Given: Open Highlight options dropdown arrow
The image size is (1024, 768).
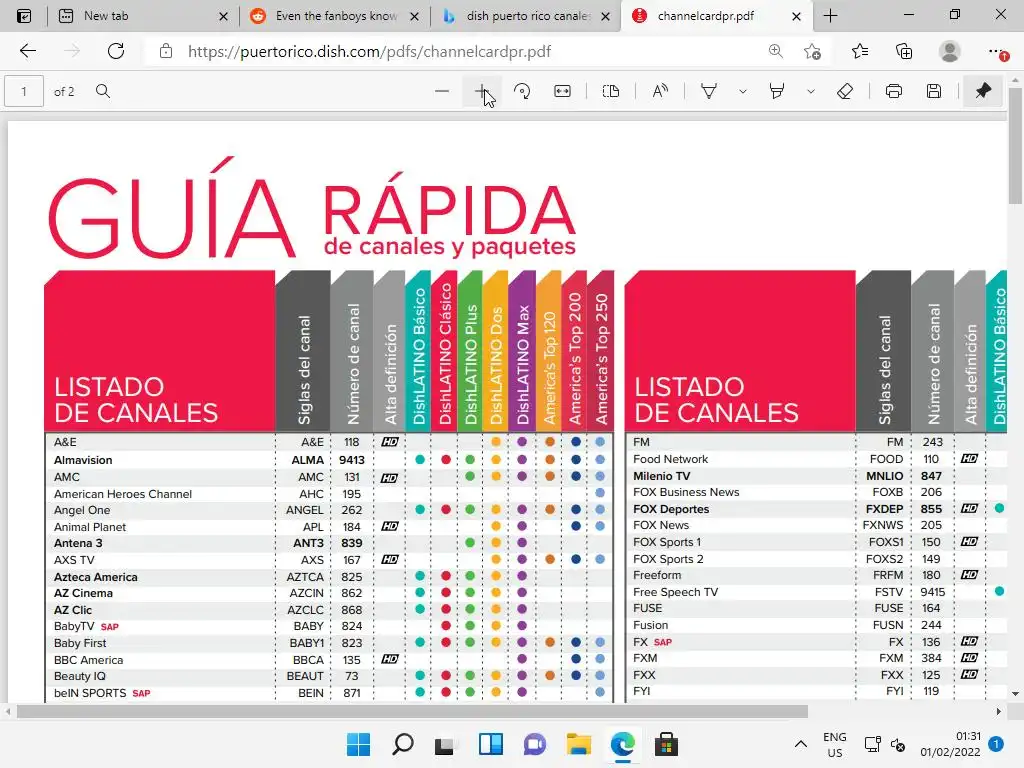Looking at the screenshot, I should (x=810, y=91).
